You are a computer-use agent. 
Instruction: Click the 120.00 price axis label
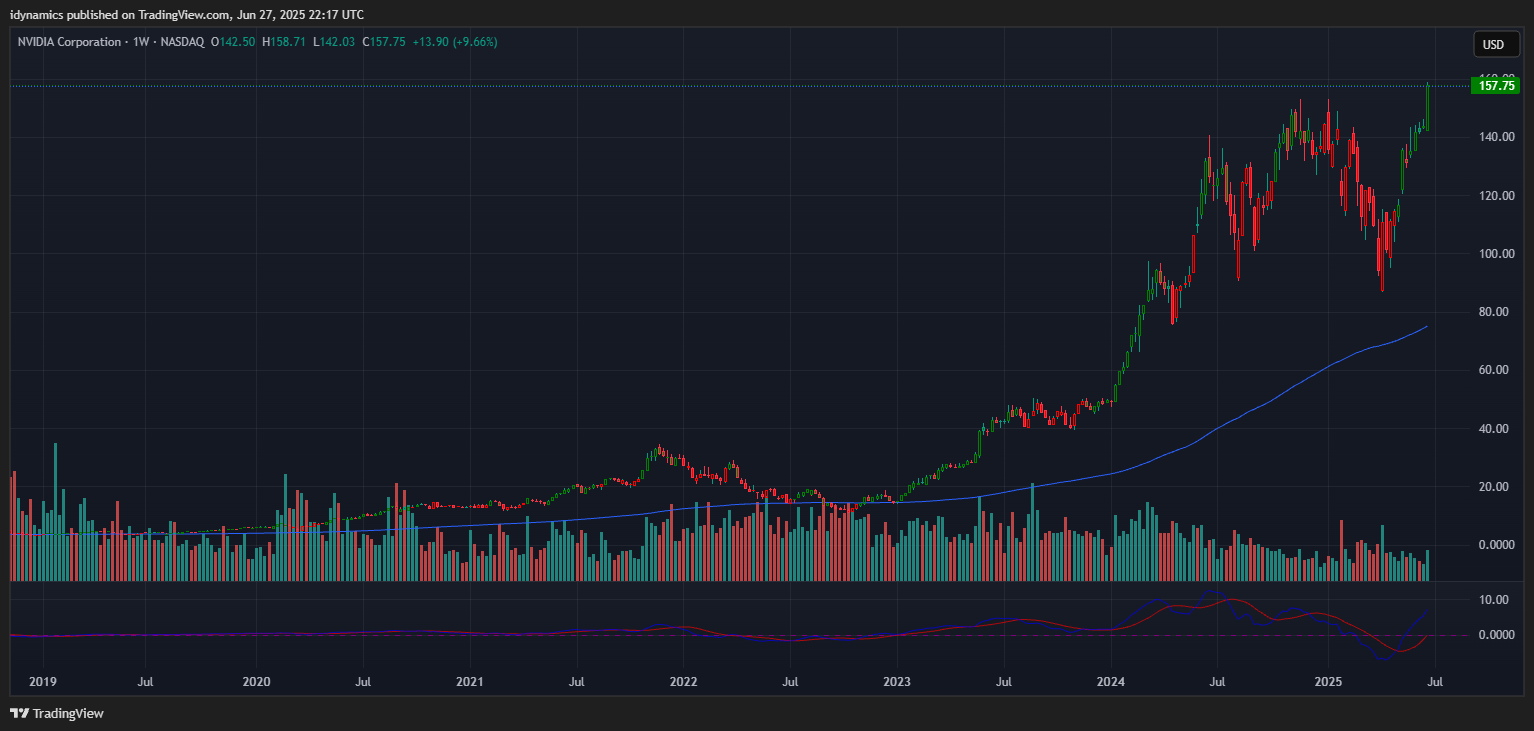[x=1496, y=196]
